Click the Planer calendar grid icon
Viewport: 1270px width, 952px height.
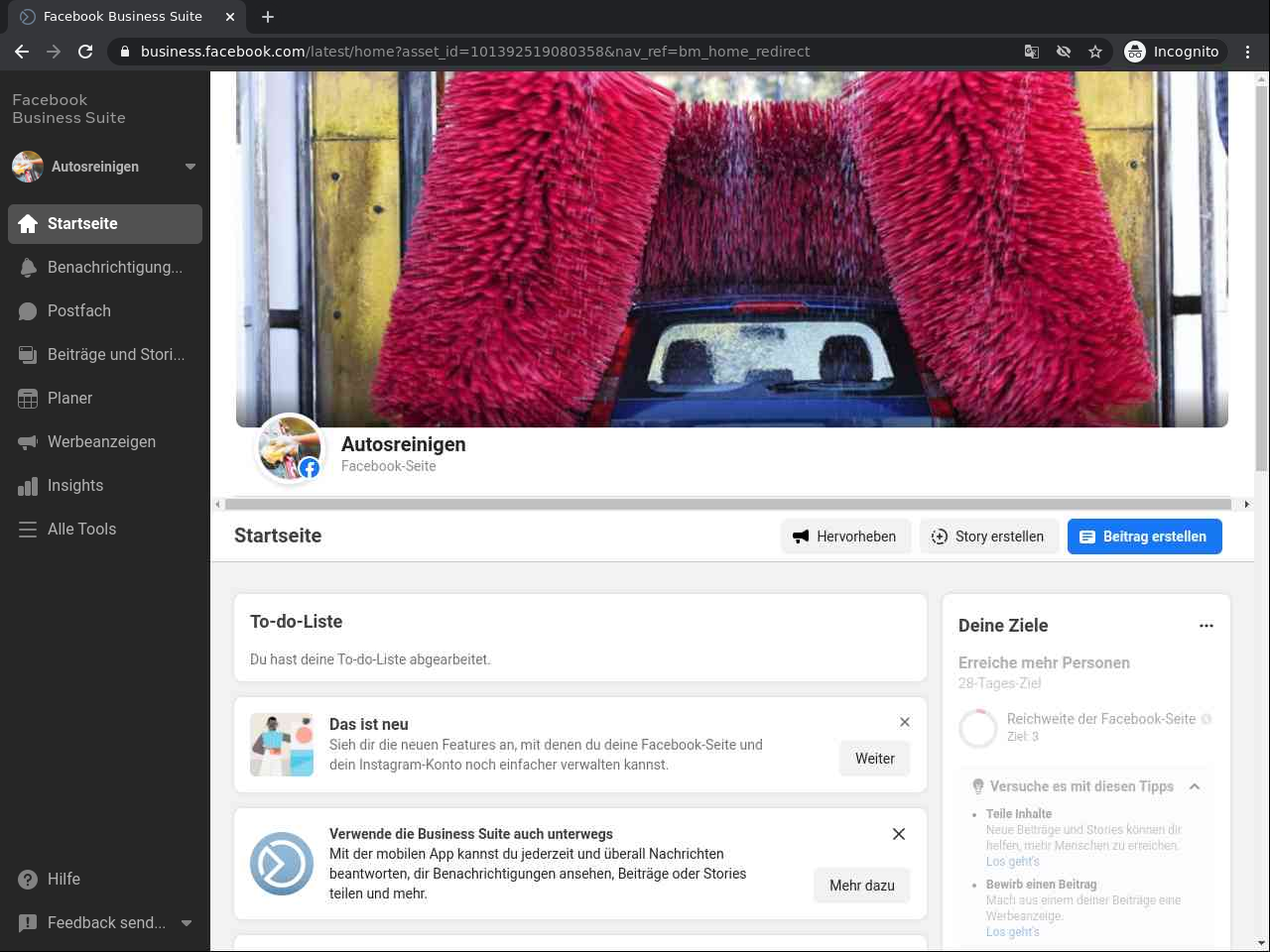(x=28, y=399)
